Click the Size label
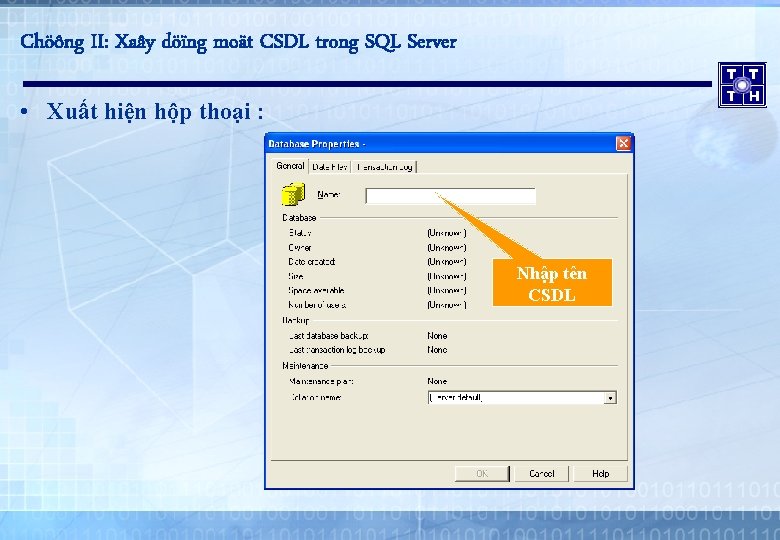780x540 pixels. (x=296, y=276)
